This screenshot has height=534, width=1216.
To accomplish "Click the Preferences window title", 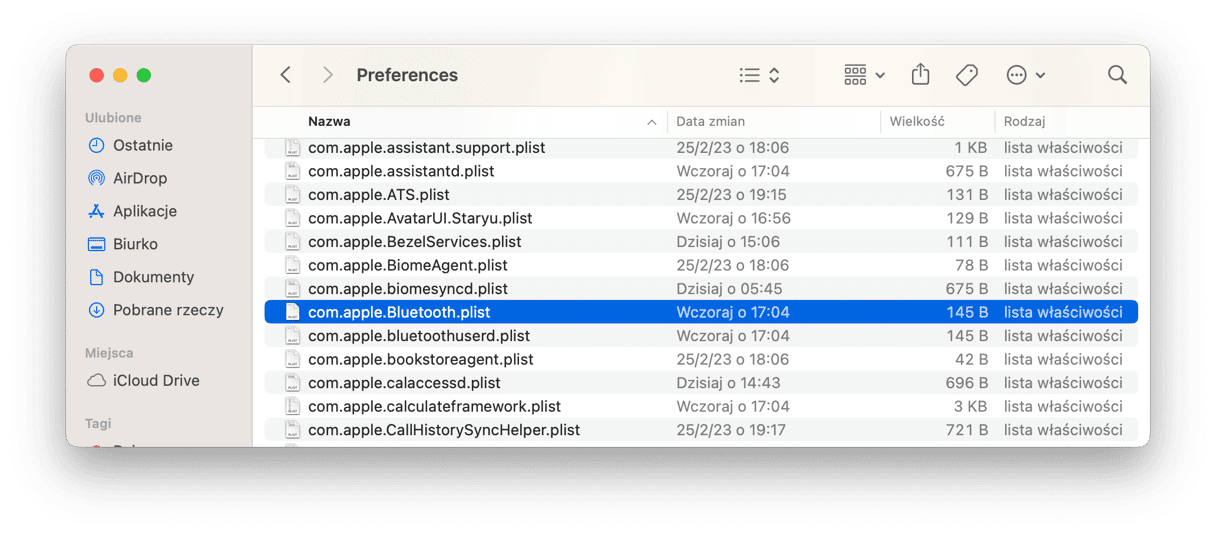I will tap(407, 75).
